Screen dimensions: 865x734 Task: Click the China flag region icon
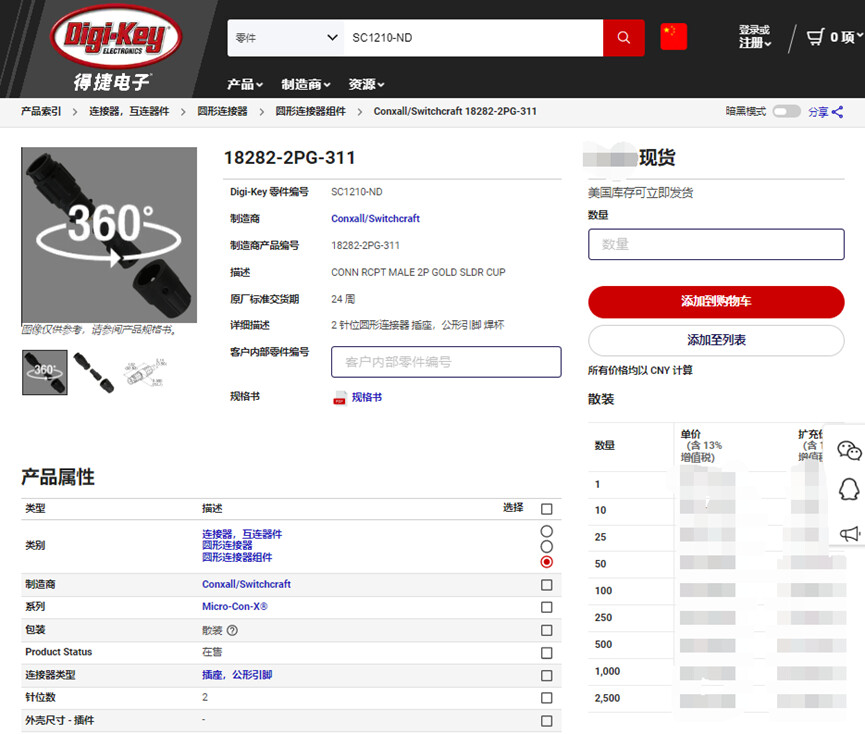[673, 37]
